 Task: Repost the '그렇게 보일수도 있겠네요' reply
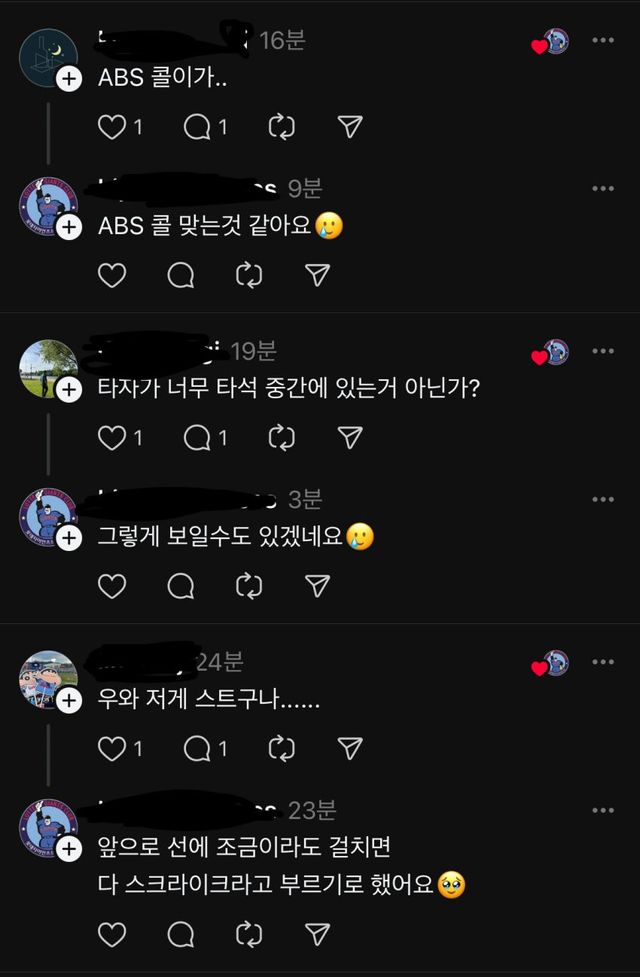248,586
